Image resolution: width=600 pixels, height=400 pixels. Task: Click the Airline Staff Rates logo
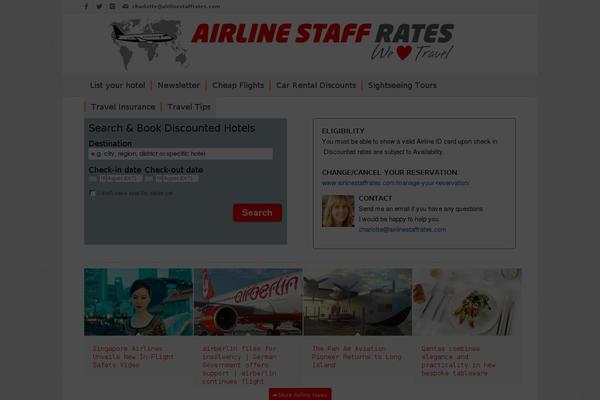click(282, 44)
